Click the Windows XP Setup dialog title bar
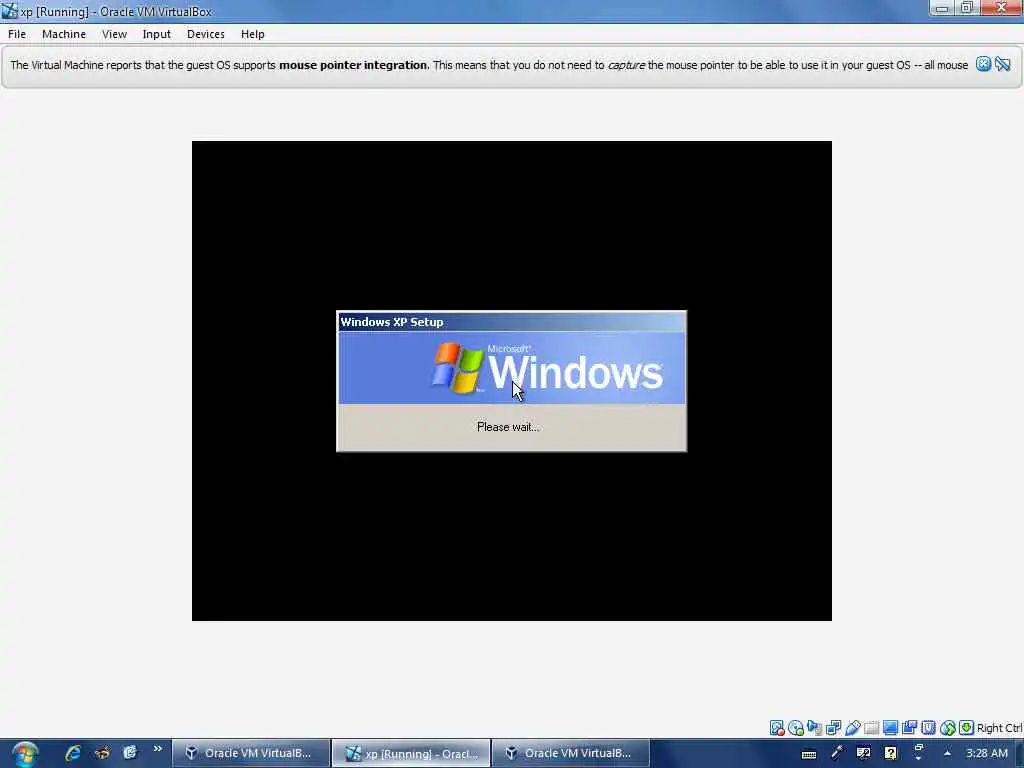Image resolution: width=1024 pixels, height=768 pixels. (x=511, y=322)
